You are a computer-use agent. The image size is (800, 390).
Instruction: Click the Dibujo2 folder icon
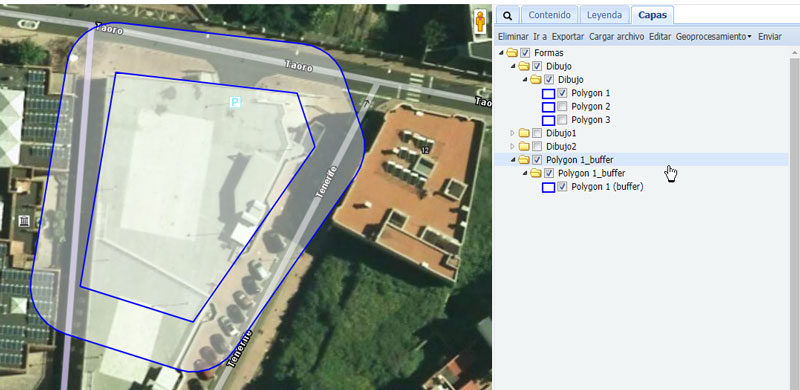(x=524, y=147)
